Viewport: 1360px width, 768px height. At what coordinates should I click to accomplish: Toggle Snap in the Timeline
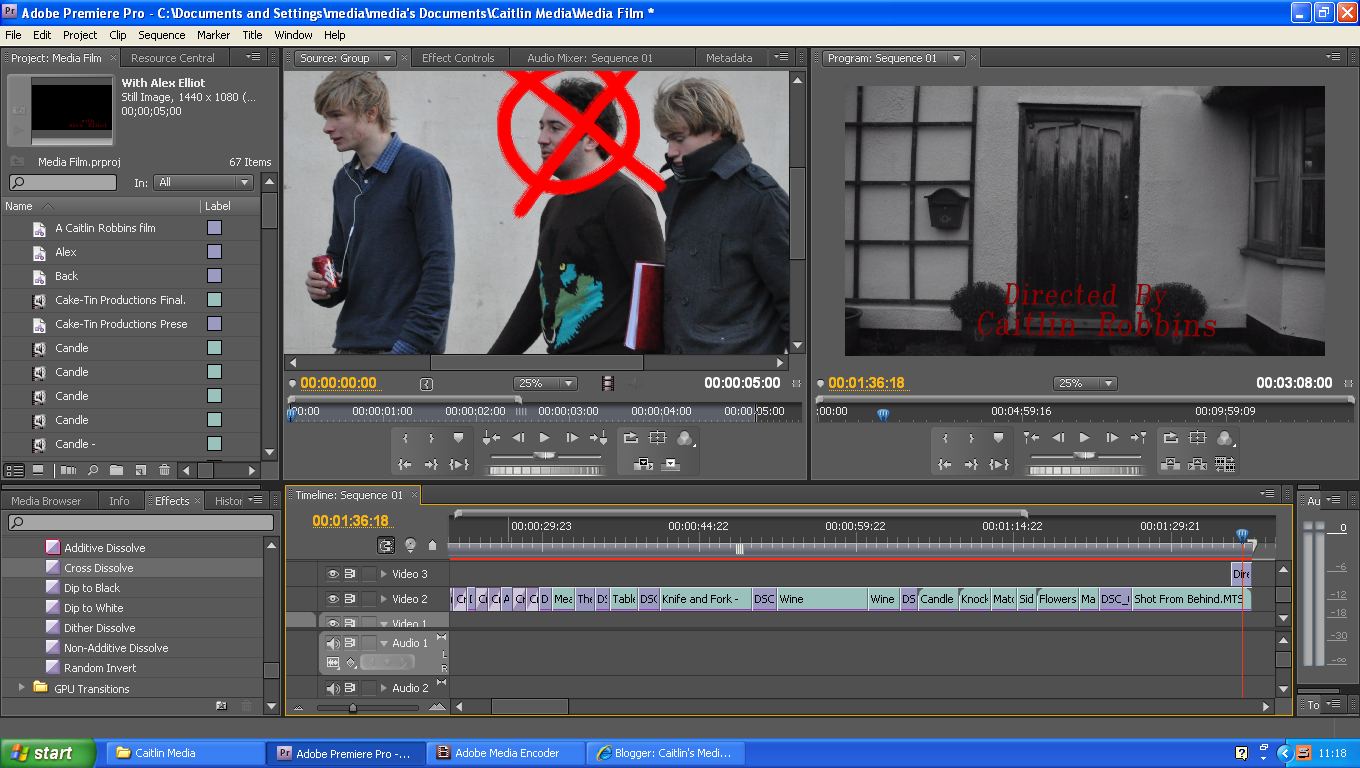(386, 545)
